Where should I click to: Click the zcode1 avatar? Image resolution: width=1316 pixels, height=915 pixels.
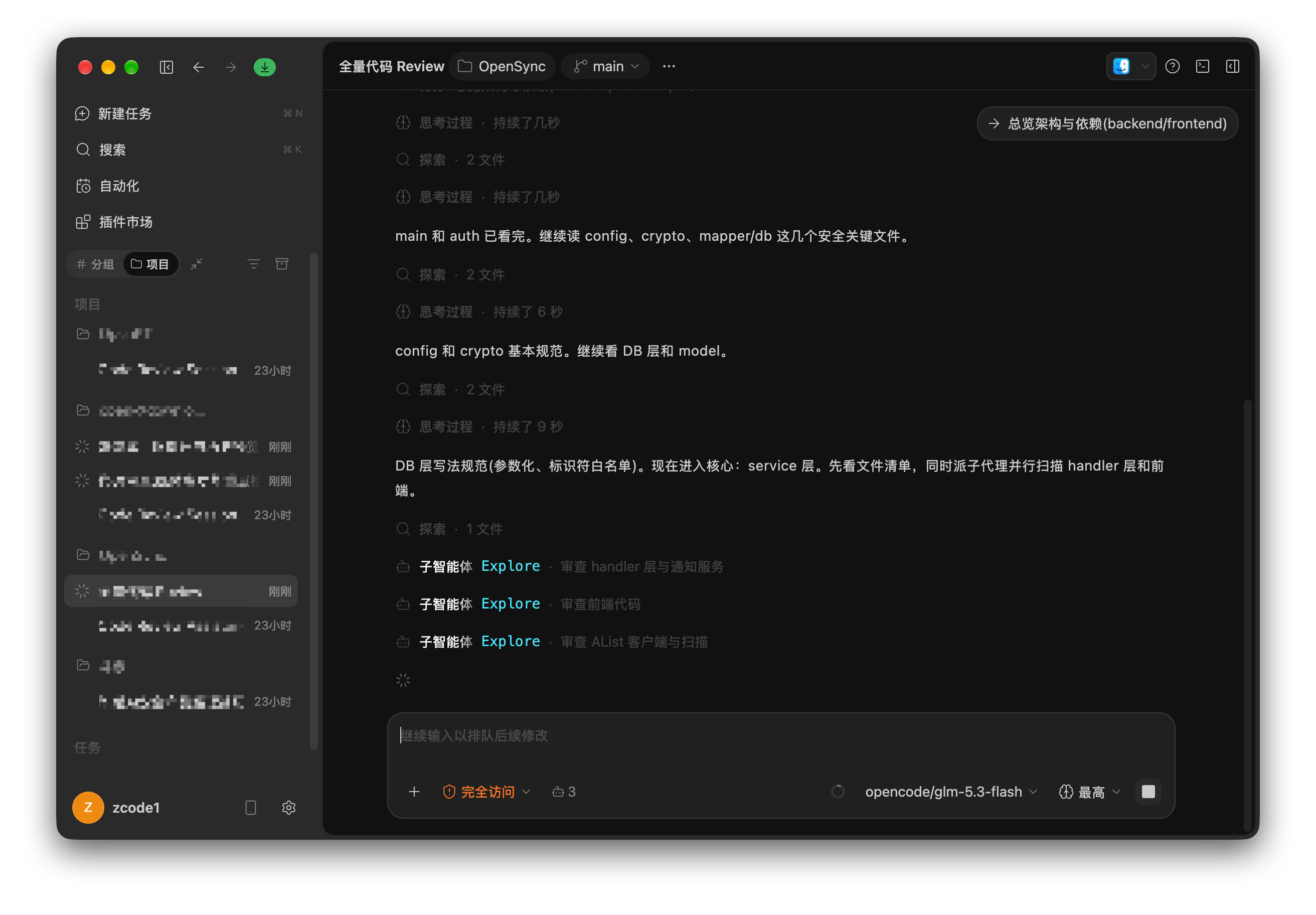coord(88,807)
